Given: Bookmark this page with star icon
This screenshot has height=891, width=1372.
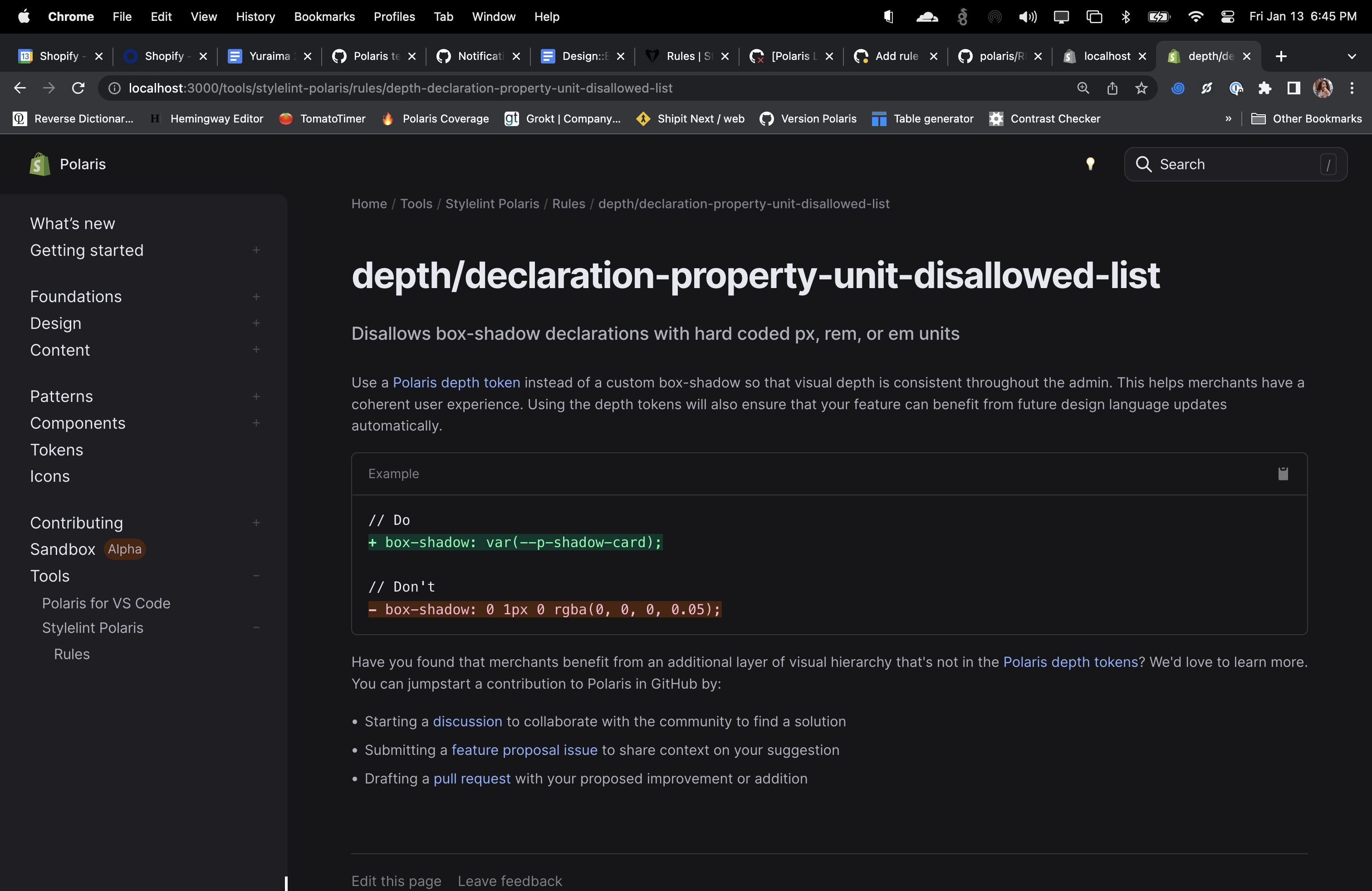Looking at the screenshot, I should click(x=1142, y=88).
